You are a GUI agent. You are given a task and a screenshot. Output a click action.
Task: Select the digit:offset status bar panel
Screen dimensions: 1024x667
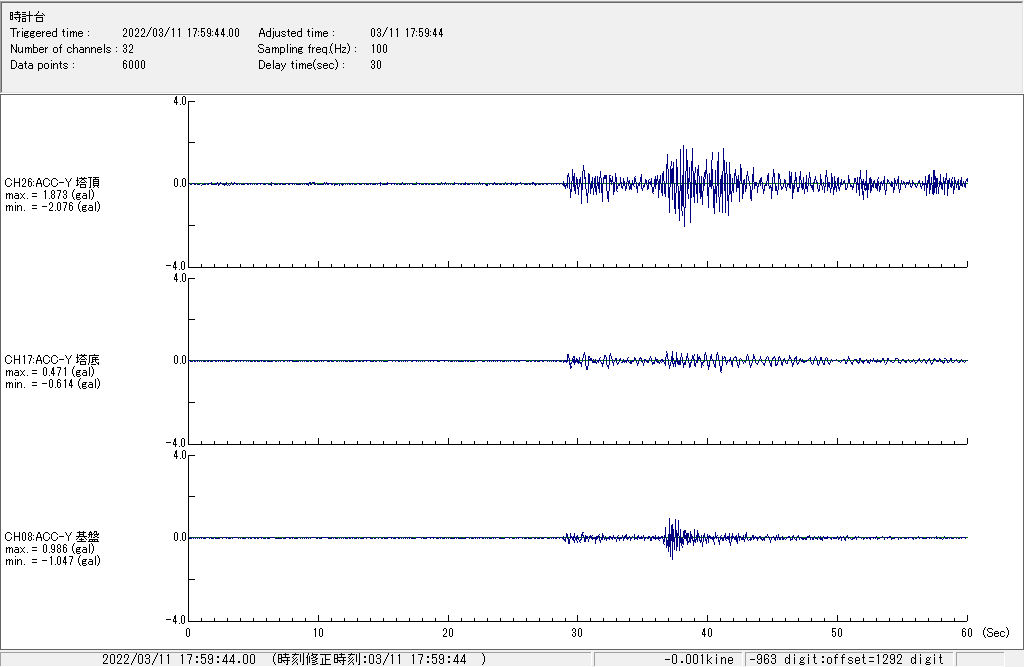tap(845, 659)
